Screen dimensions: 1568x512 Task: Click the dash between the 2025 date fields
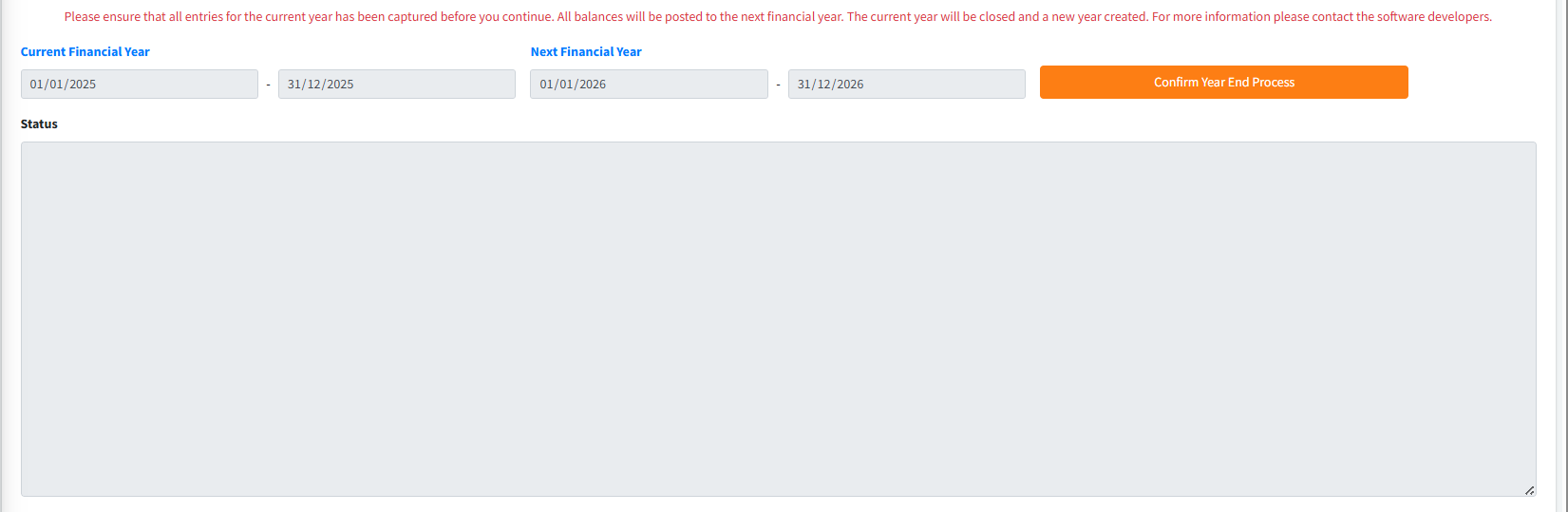(x=268, y=85)
